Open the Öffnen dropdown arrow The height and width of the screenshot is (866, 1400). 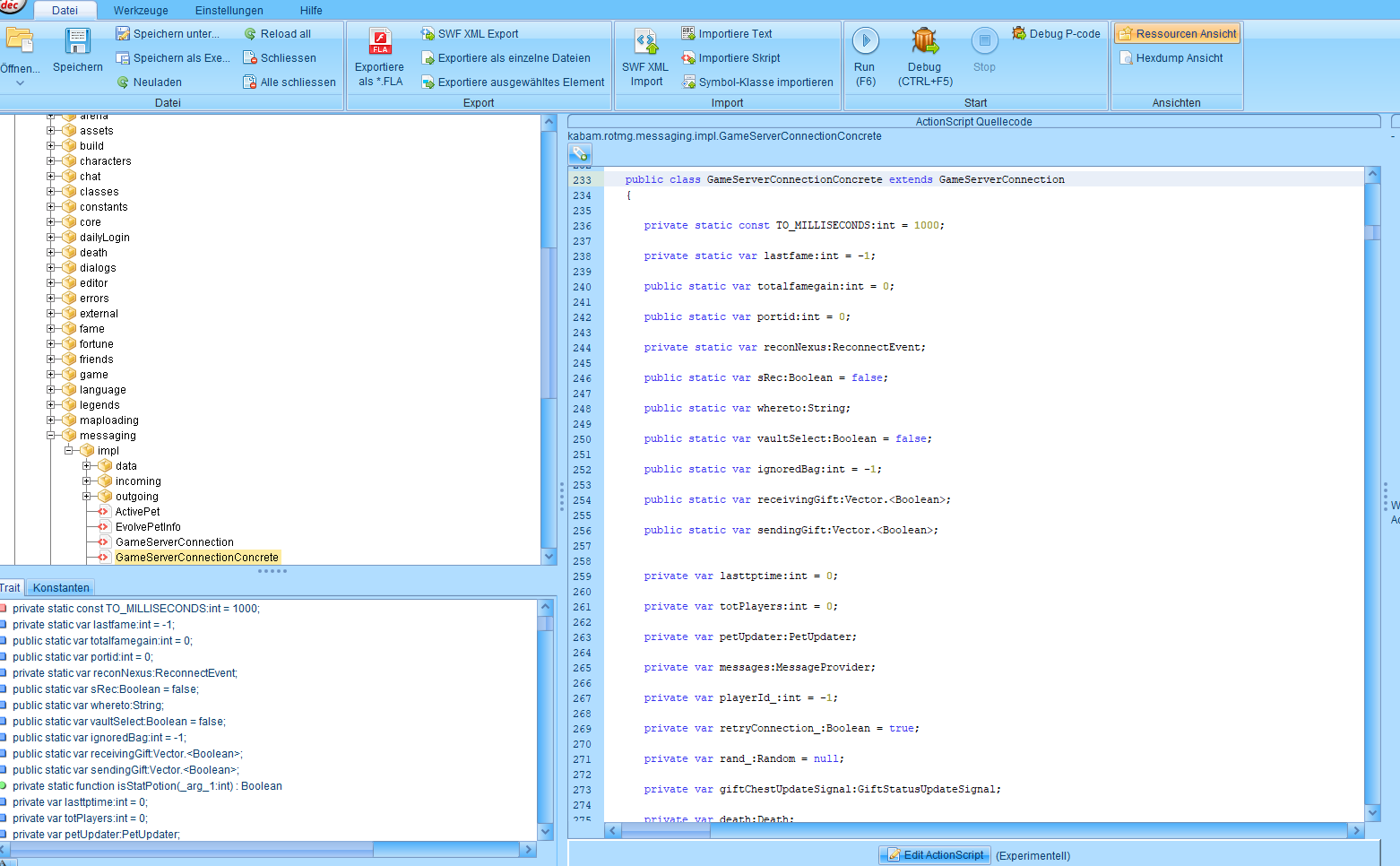click(x=19, y=81)
